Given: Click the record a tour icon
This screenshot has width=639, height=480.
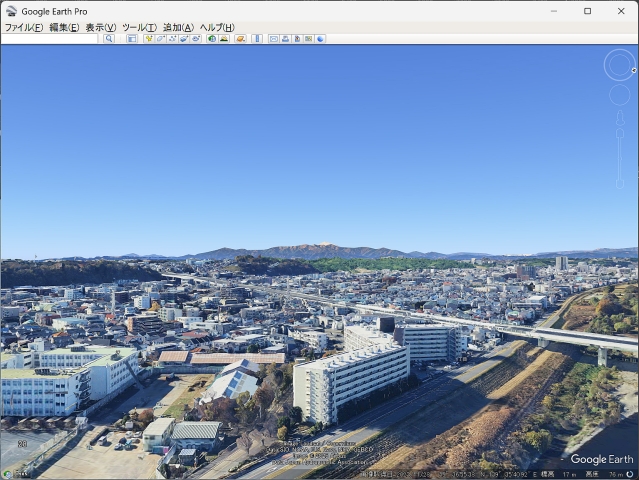Looking at the screenshot, I should pos(196,39).
